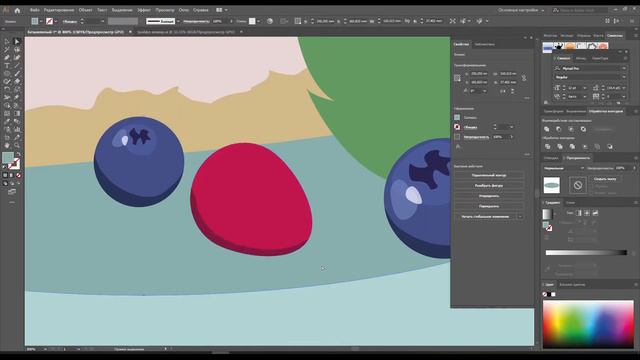The height and width of the screenshot is (360, 640).
Task: Switch to Библиотеки tab in Properties
Action: point(484,44)
